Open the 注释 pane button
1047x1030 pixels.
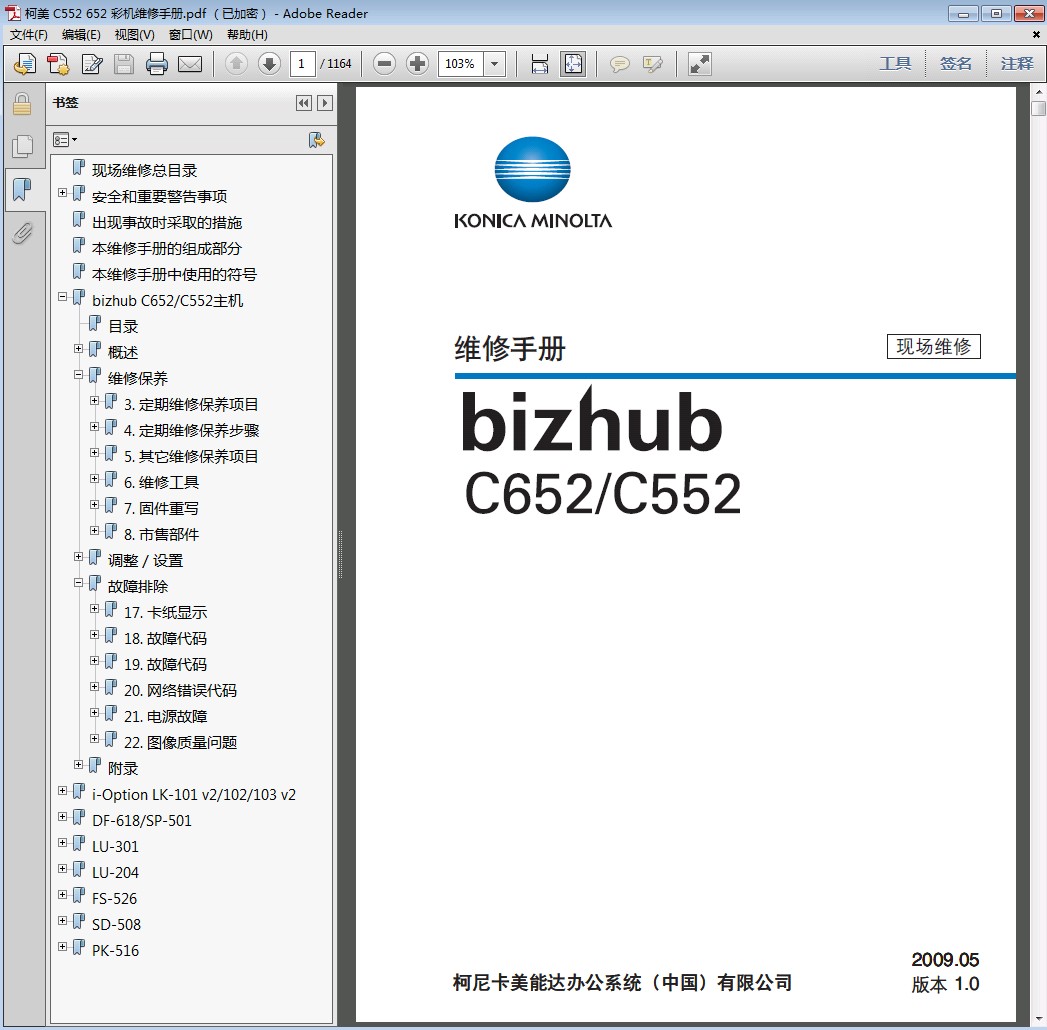[1017, 64]
